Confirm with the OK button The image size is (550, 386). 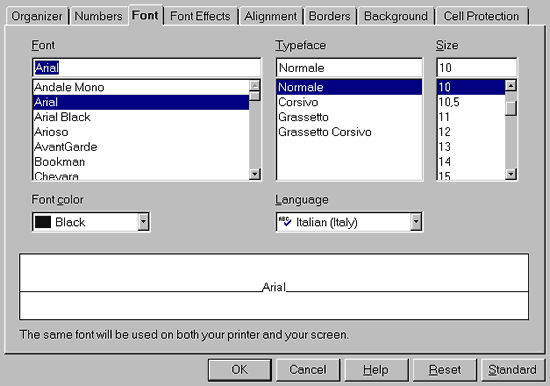tap(240, 370)
